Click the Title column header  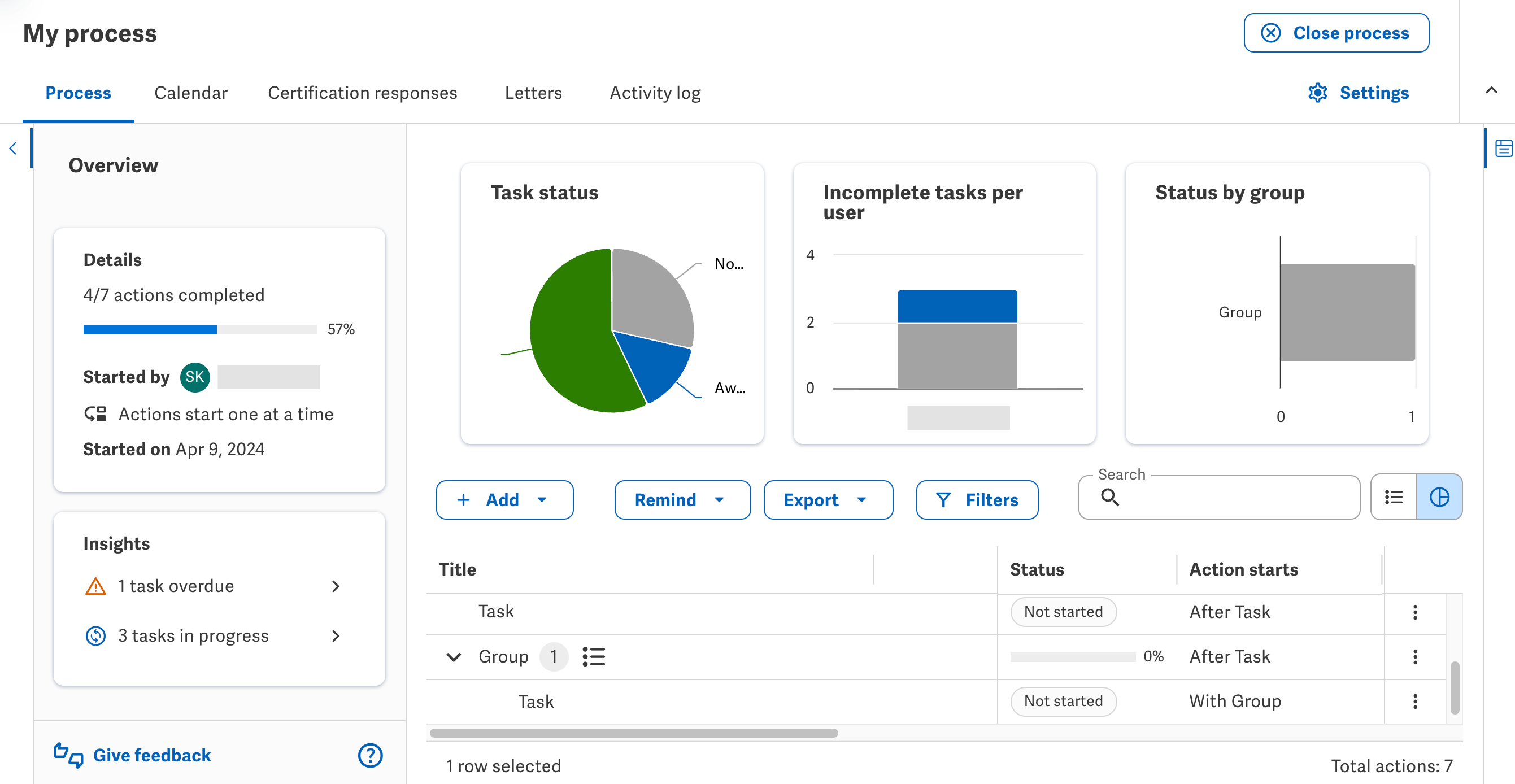click(457, 569)
